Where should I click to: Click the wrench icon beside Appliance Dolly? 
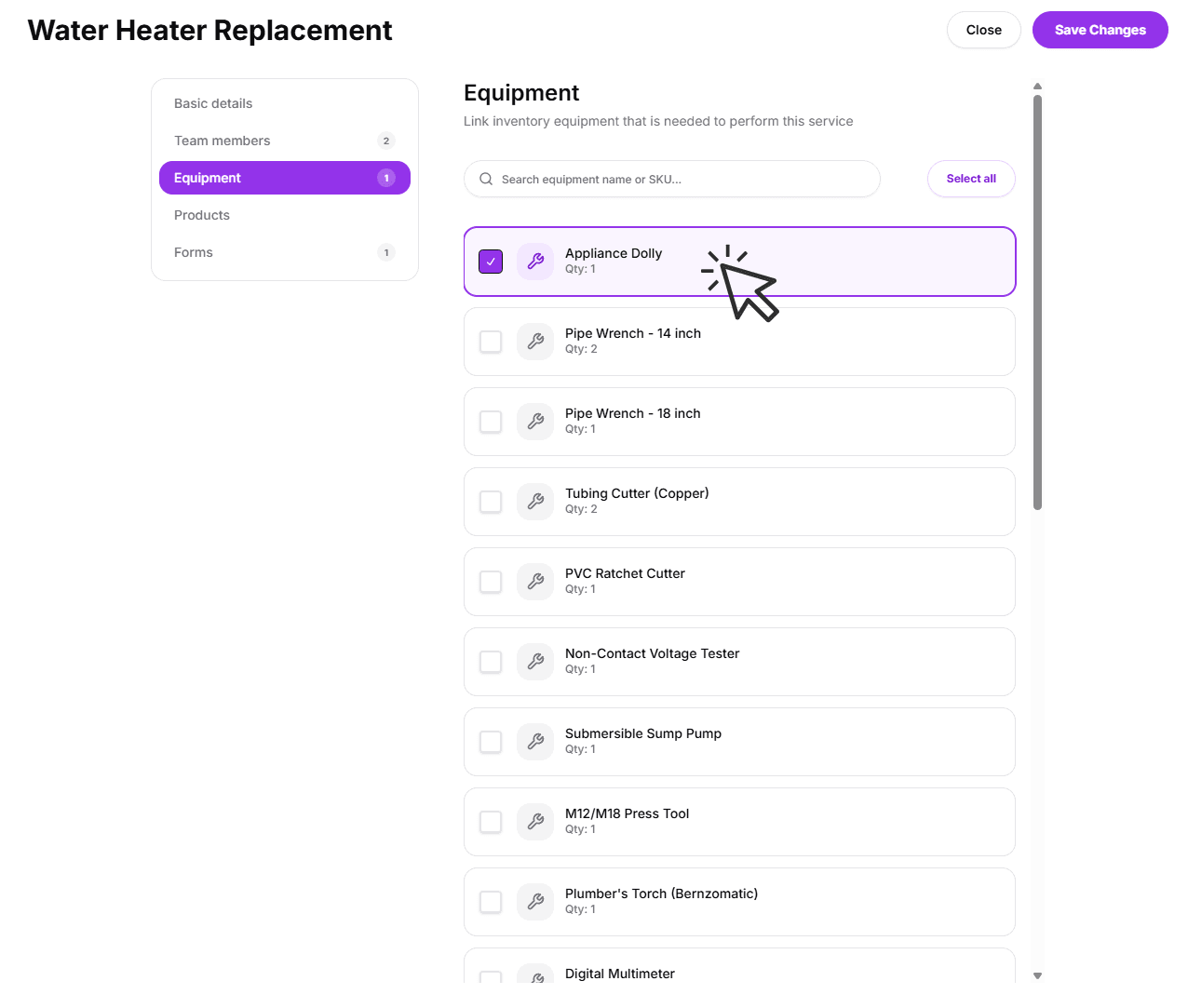pos(535,262)
